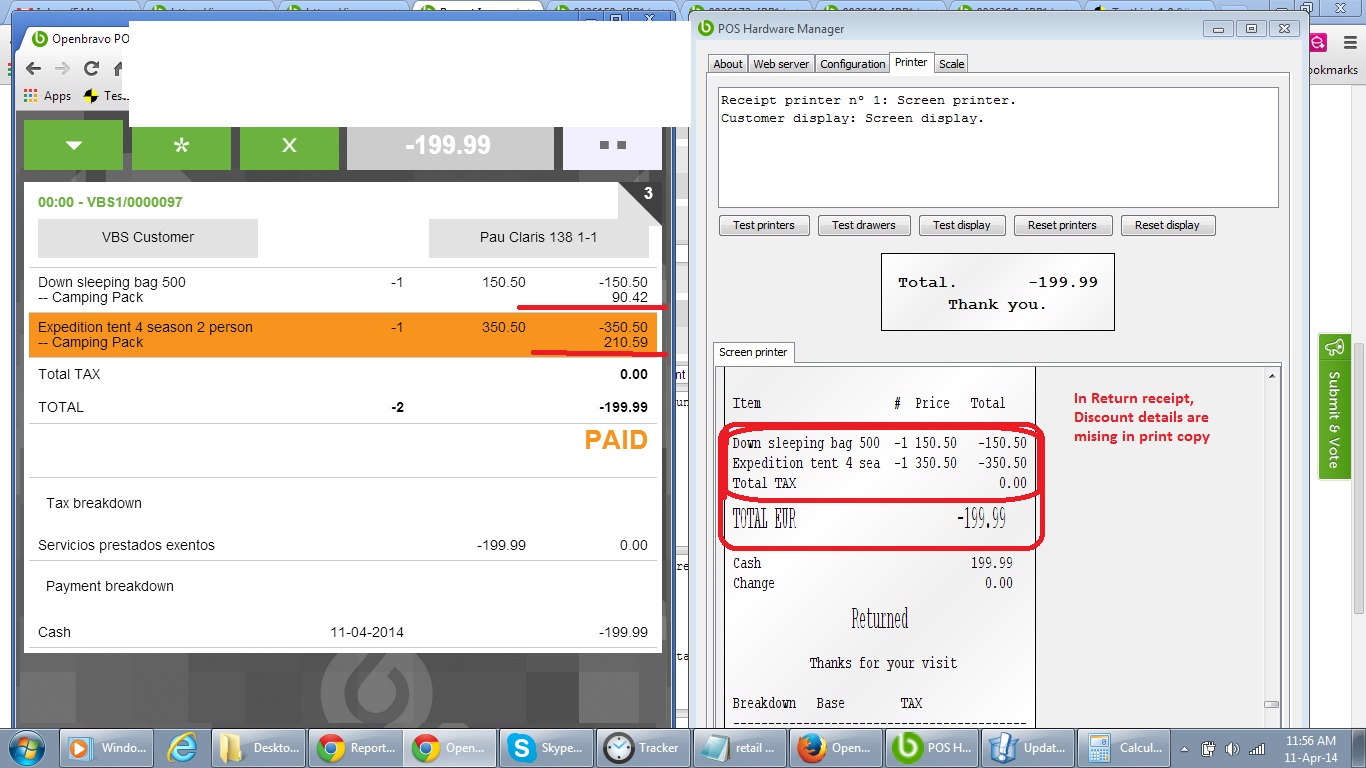Switch to the POS Hardware Manager taskbar item
1366x768 pixels.
pos(932,747)
